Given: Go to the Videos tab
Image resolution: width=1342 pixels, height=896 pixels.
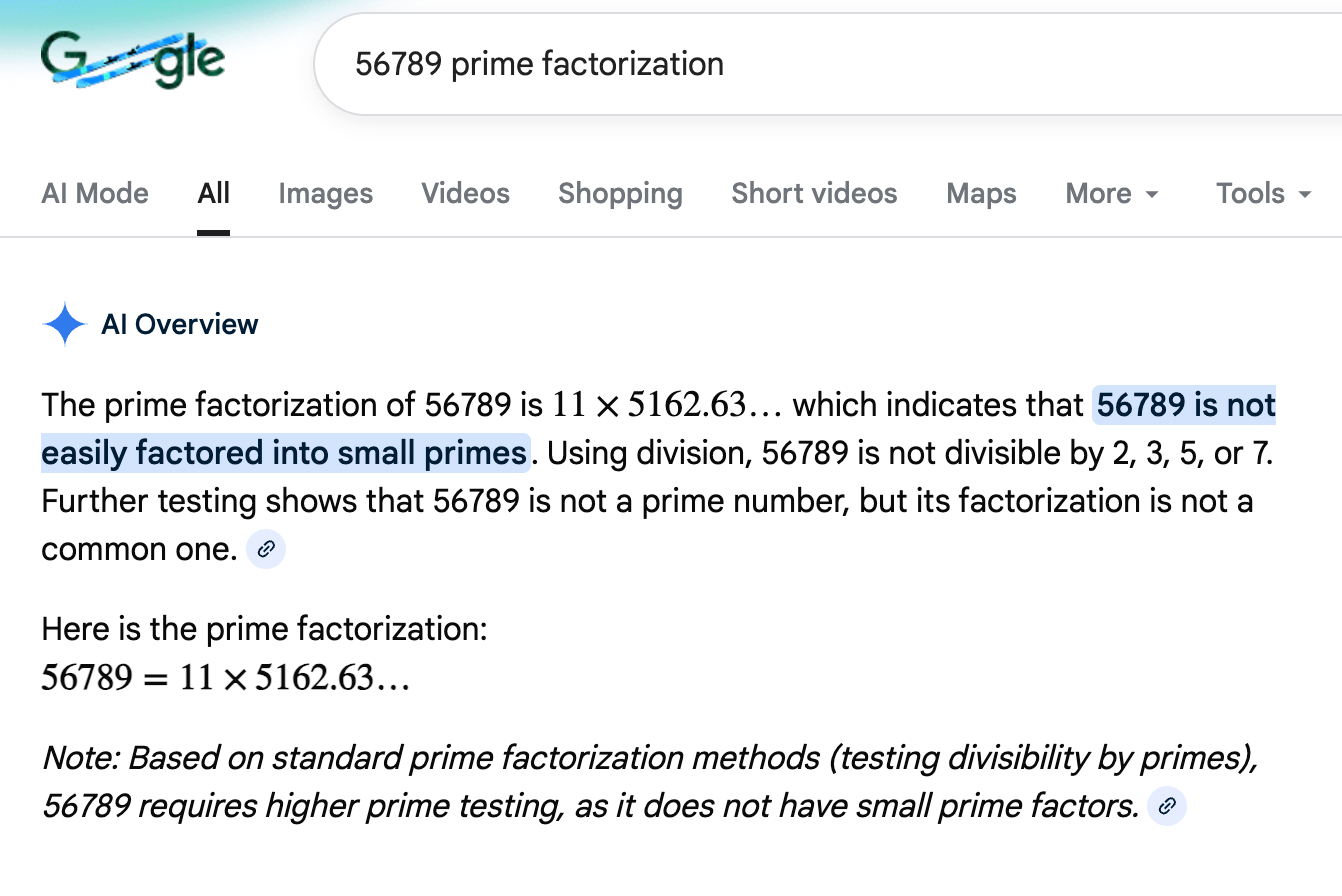Looking at the screenshot, I should point(465,193).
